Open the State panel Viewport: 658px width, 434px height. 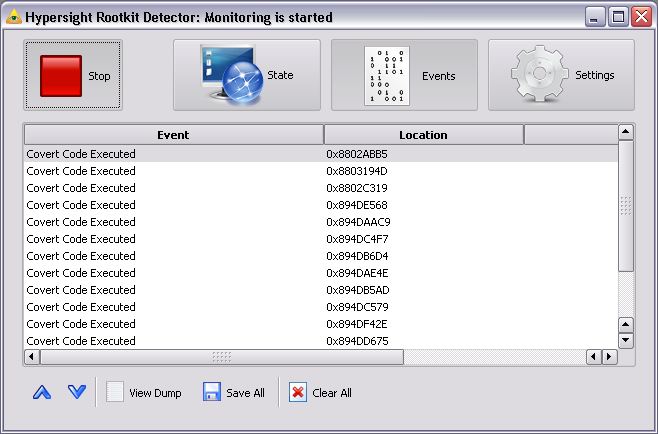click(247, 75)
